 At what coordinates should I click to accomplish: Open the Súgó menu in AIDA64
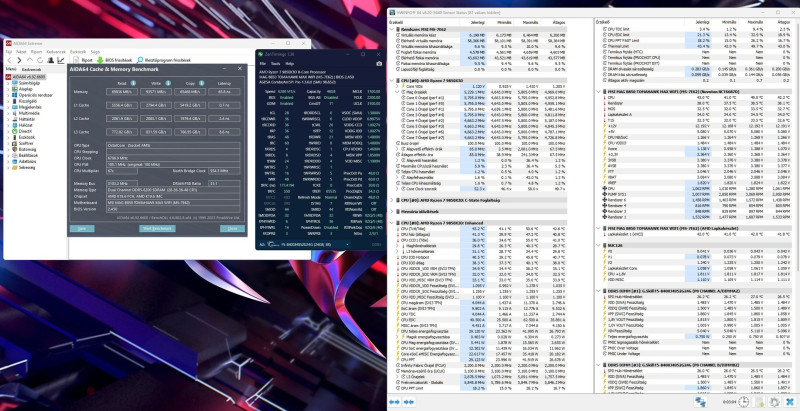[95, 52]
